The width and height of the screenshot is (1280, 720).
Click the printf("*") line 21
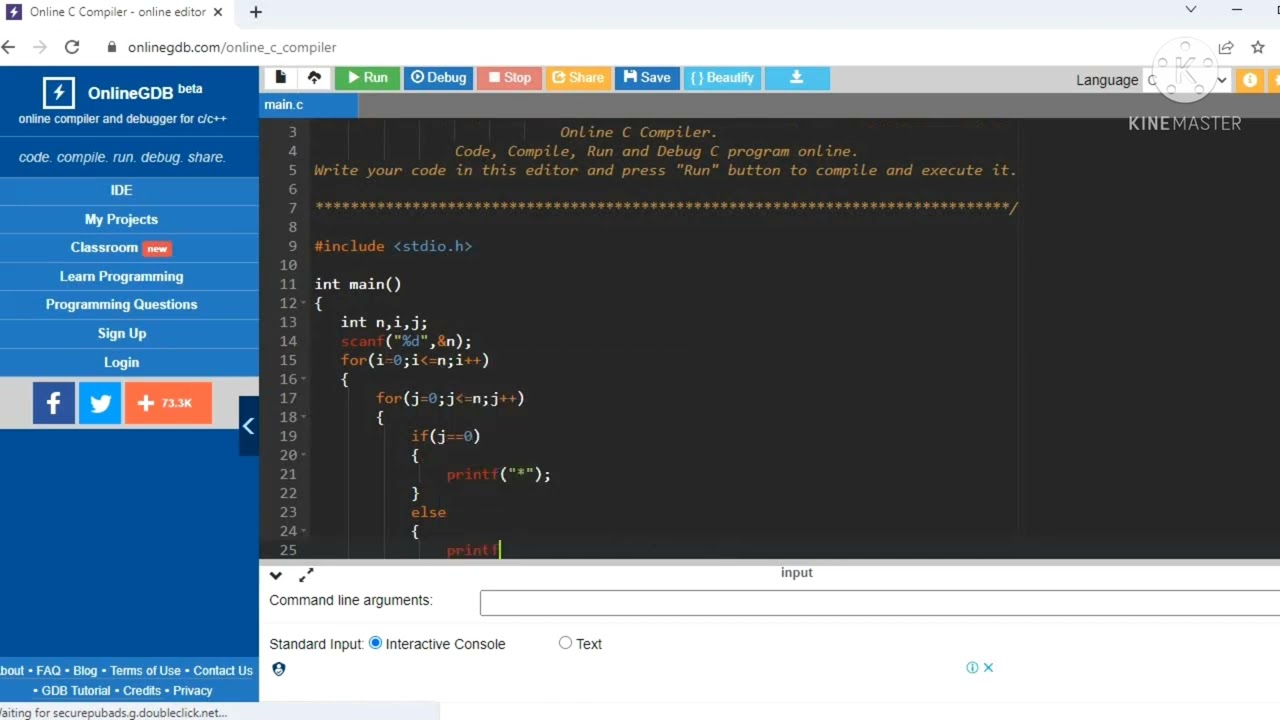coord(499,474)
